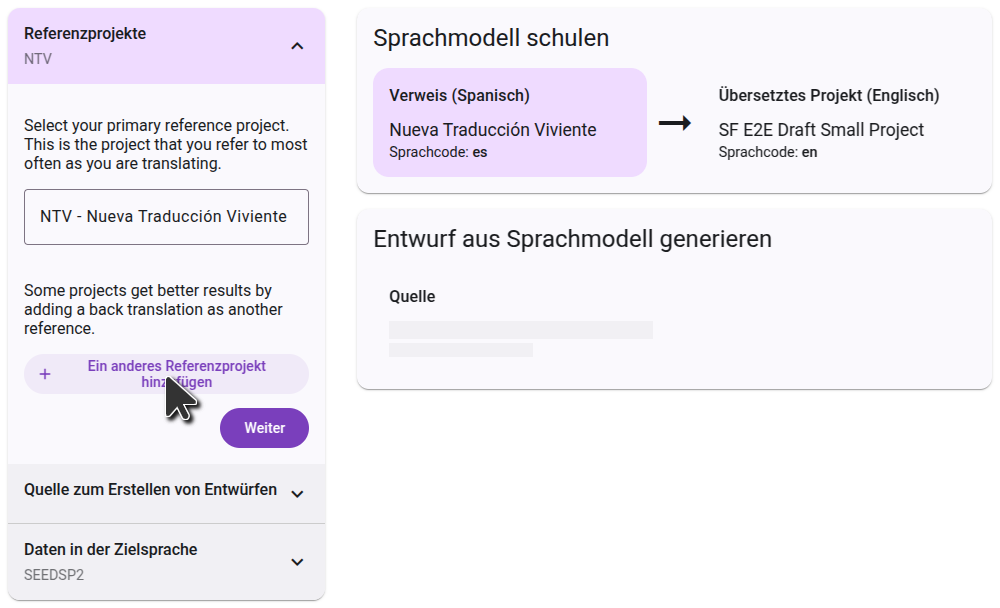Click the Sprachmodell schulen heading

(491, 38)
